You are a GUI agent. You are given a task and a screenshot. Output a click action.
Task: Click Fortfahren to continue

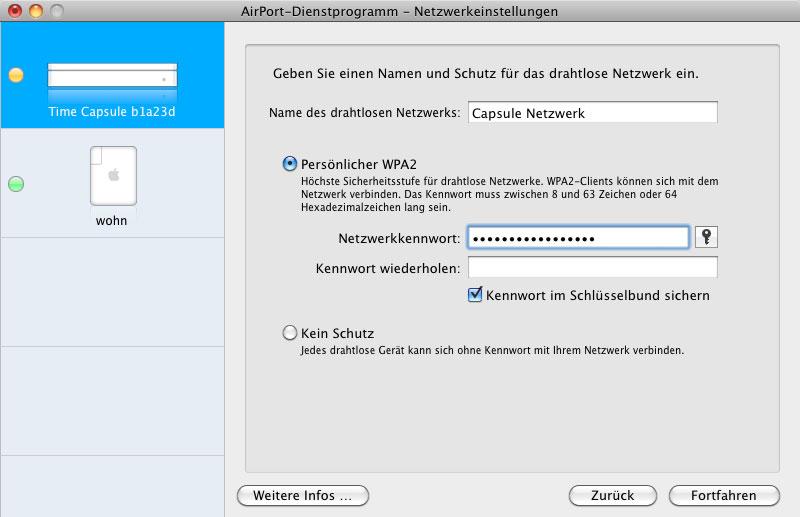[724, 496]
